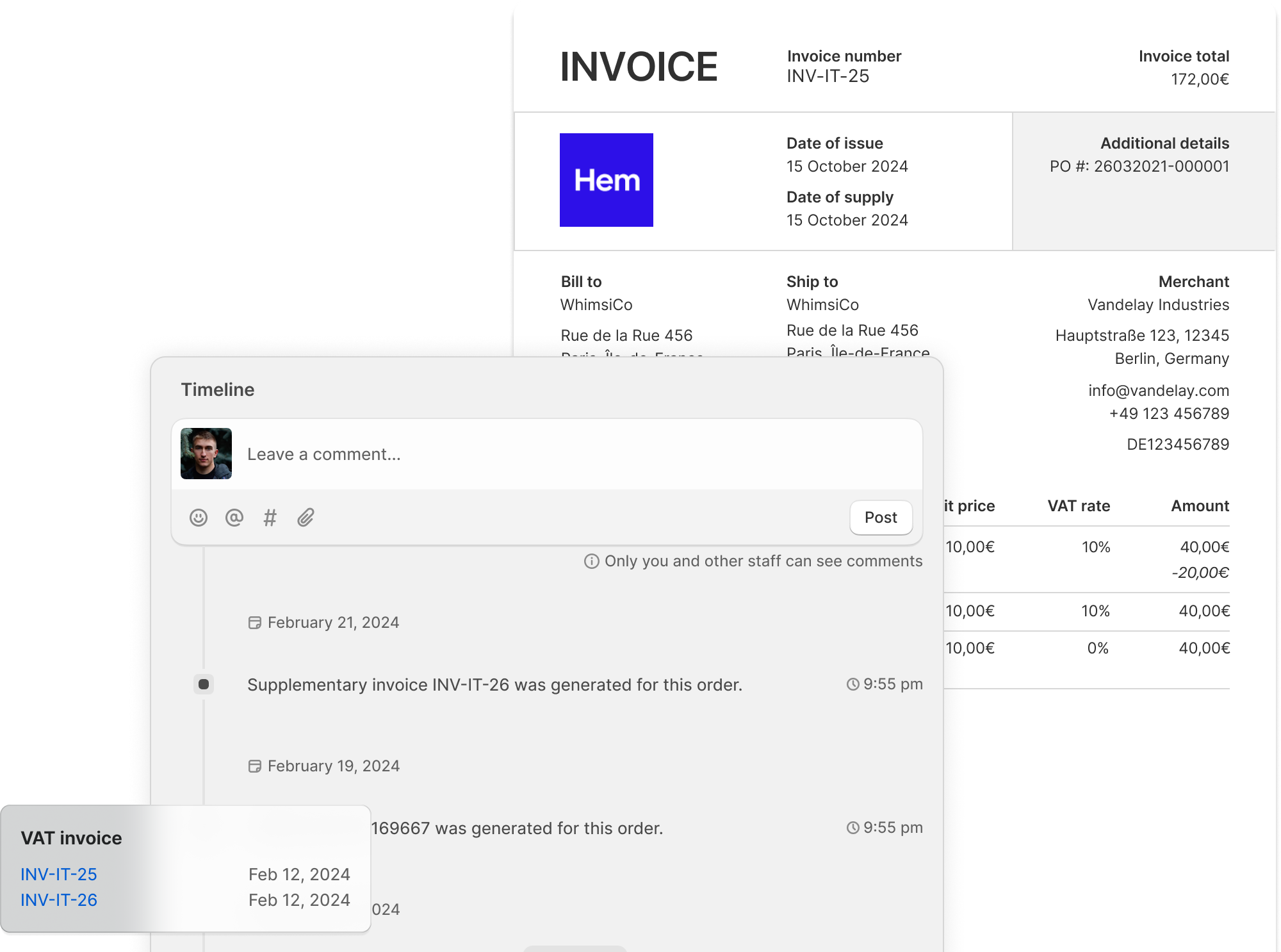Click the user avatar photo
1281x952 pixels.
click(x=206, y=454)
